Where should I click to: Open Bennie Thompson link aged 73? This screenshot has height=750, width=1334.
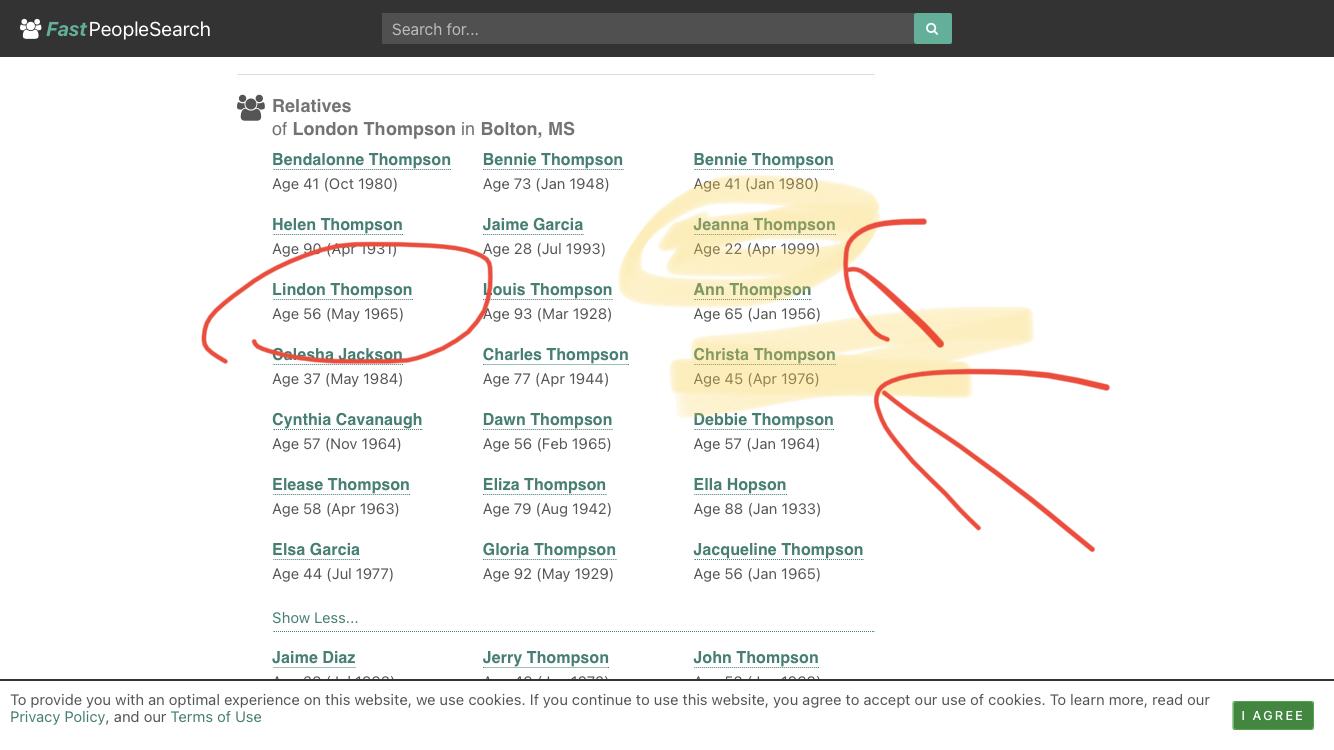(552, 160)
